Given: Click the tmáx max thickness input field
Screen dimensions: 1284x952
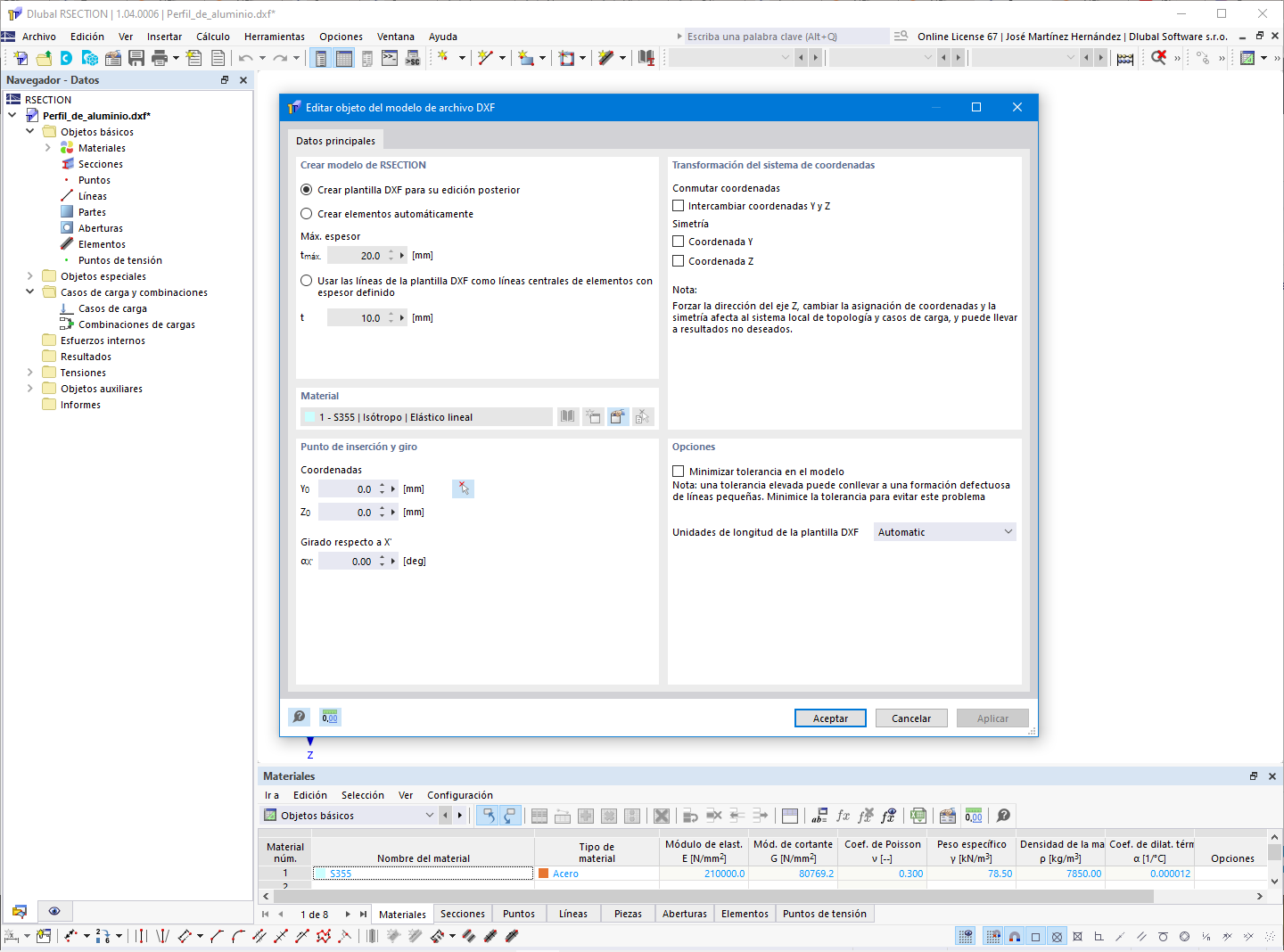Looking at the screenshot, I should click(x=357, y=256).
